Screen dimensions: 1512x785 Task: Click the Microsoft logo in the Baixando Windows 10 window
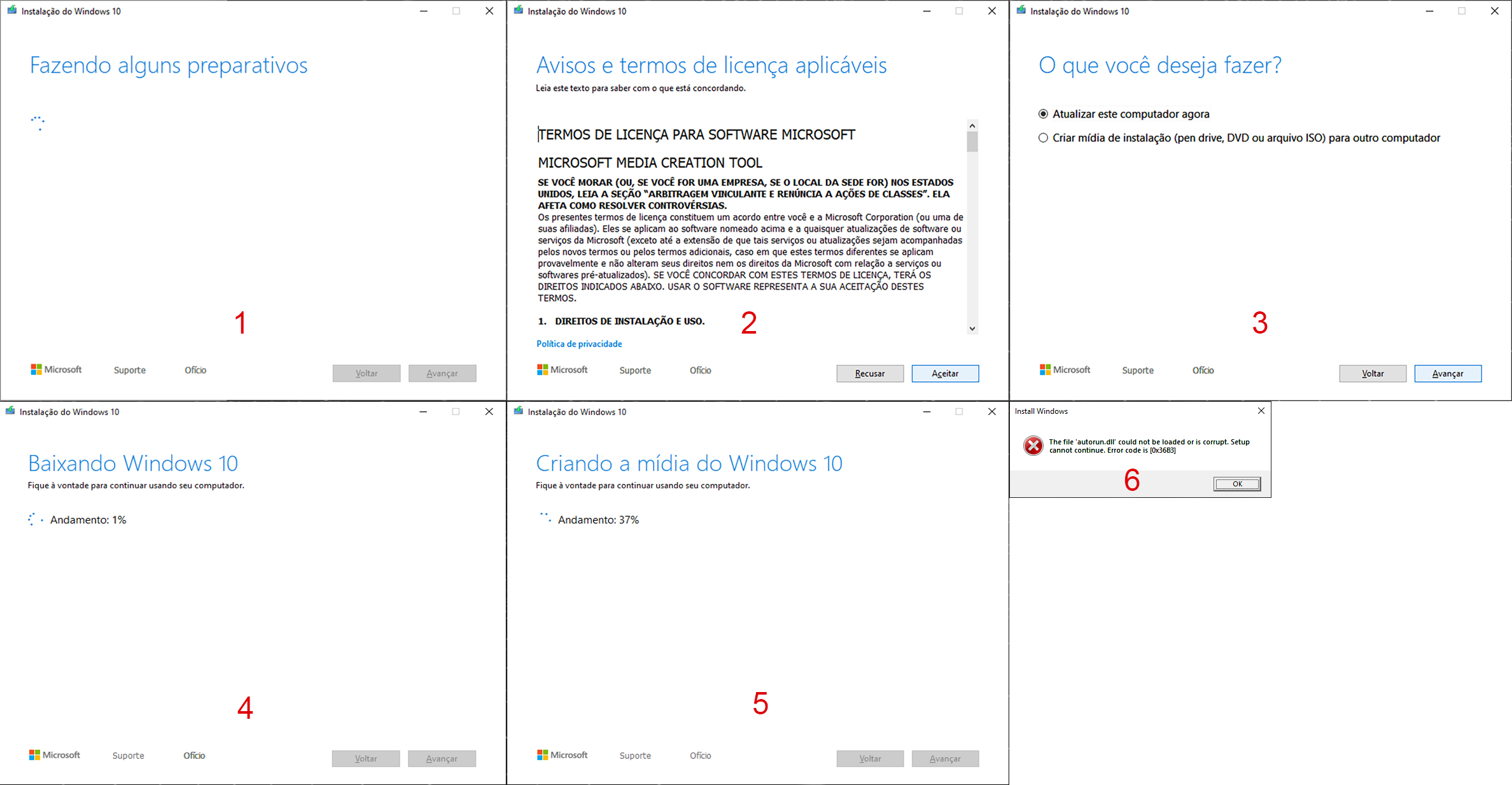pos(54,754)
